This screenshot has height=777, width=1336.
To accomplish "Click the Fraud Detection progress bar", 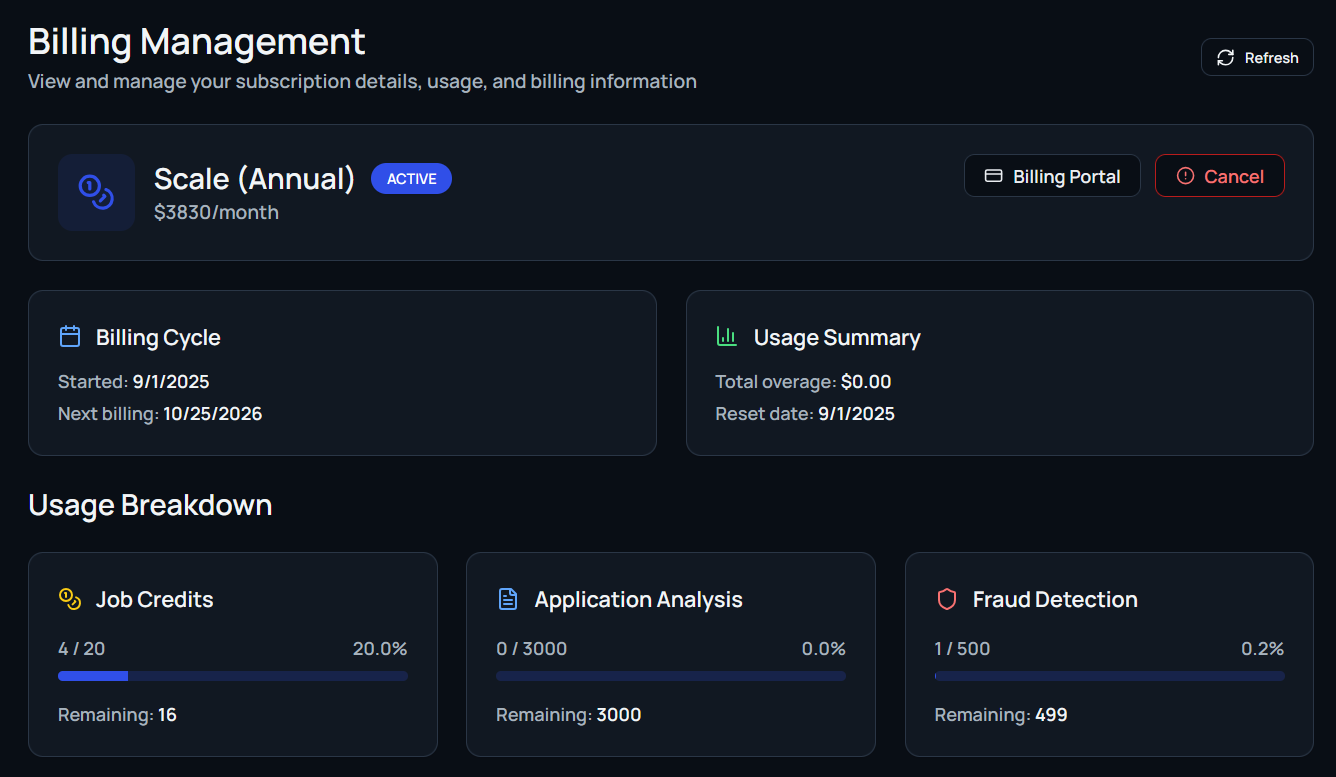I will [1109, 676].
